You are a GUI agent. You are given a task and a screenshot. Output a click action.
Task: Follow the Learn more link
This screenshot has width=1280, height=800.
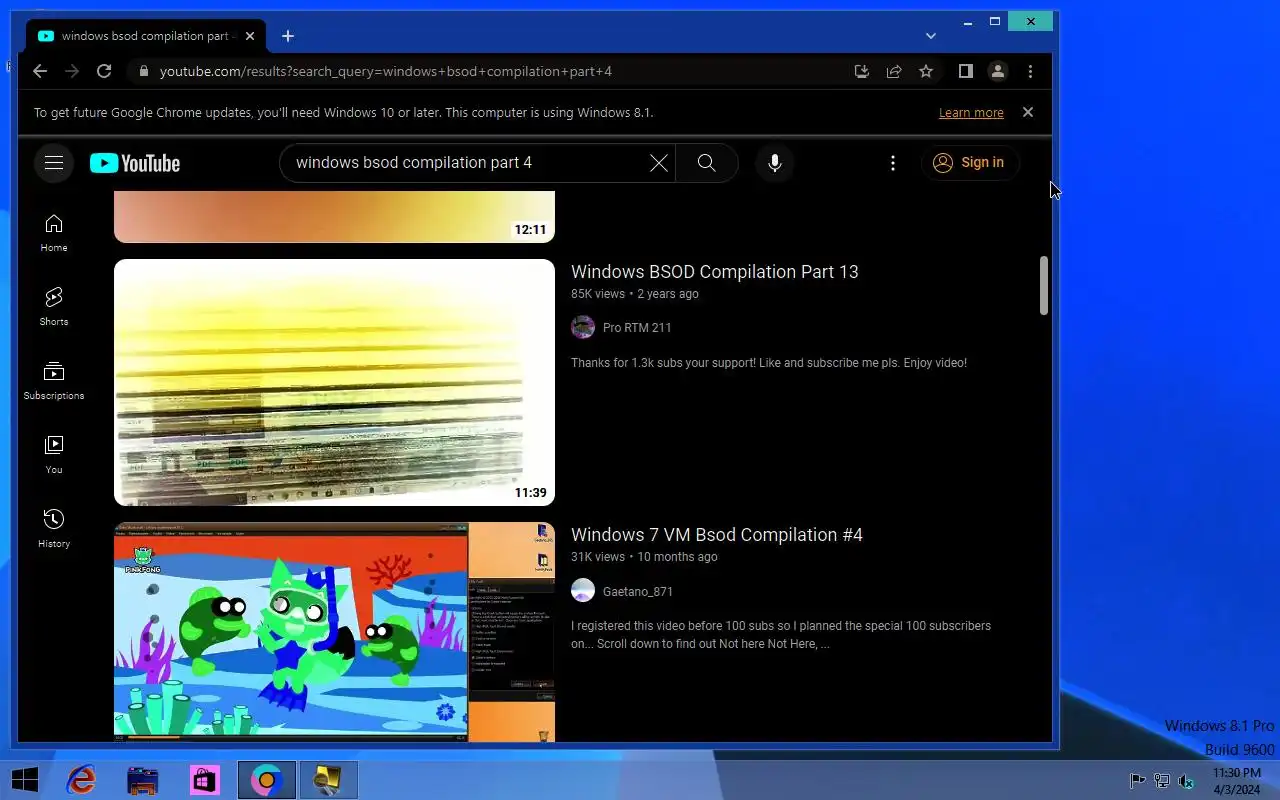971,113
